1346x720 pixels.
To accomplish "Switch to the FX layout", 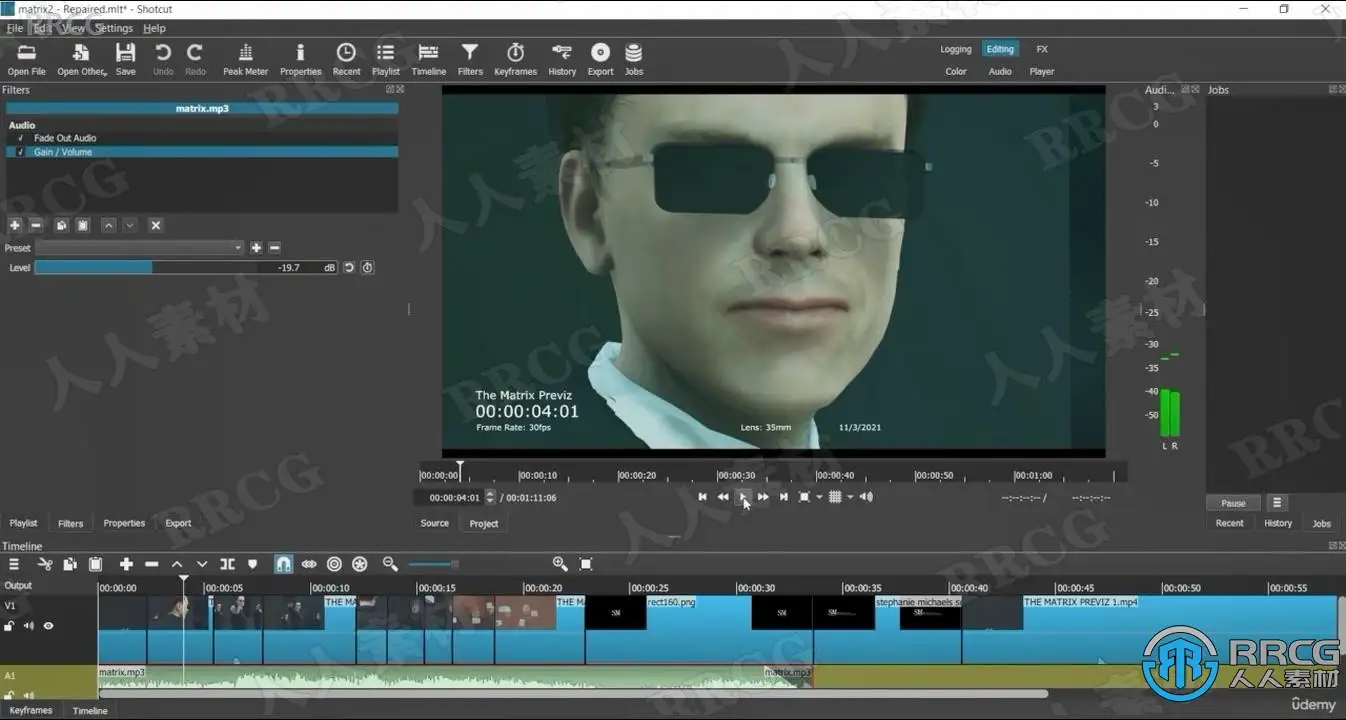I will [x=1041, y=49].
